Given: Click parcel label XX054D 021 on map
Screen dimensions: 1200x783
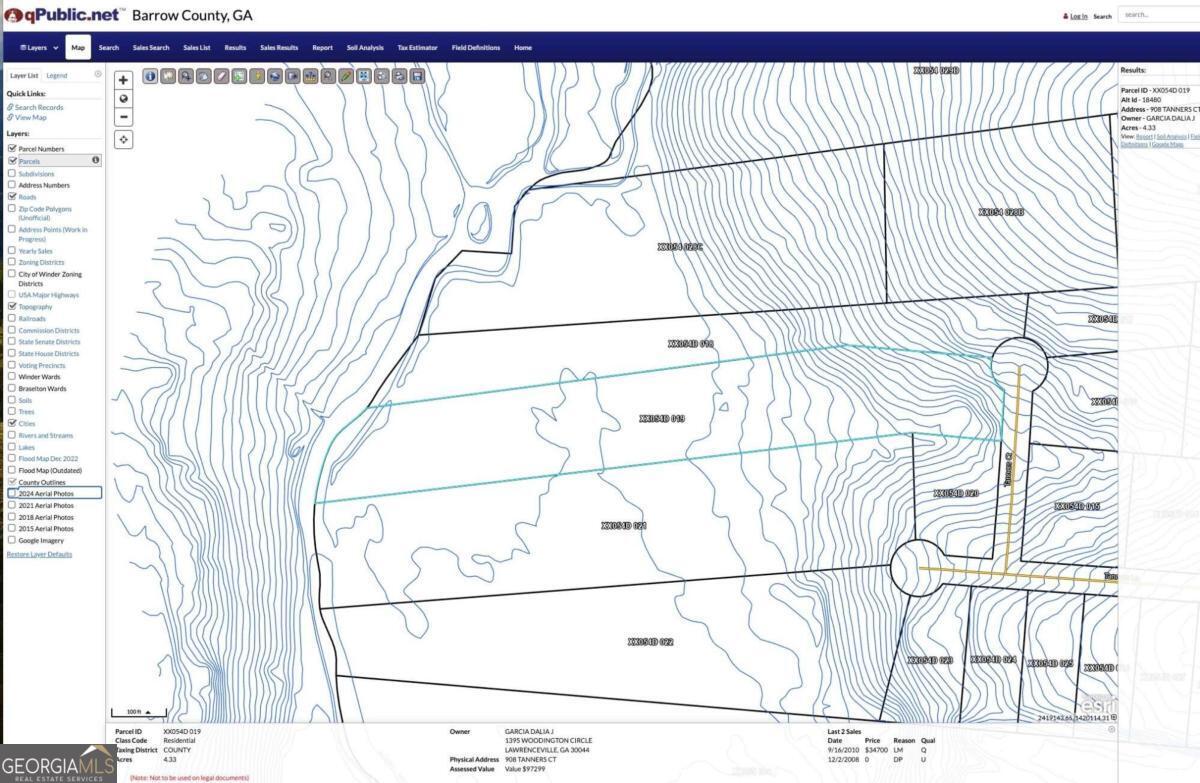Looking at the screenshot, I should pos(624,525).
